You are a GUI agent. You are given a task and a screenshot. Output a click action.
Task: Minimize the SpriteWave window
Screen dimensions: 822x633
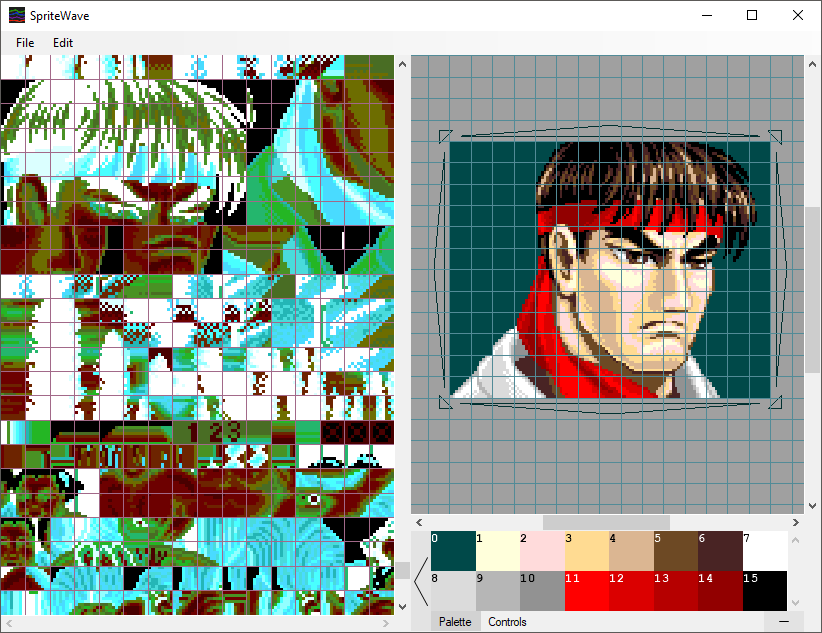coord(707,15)
